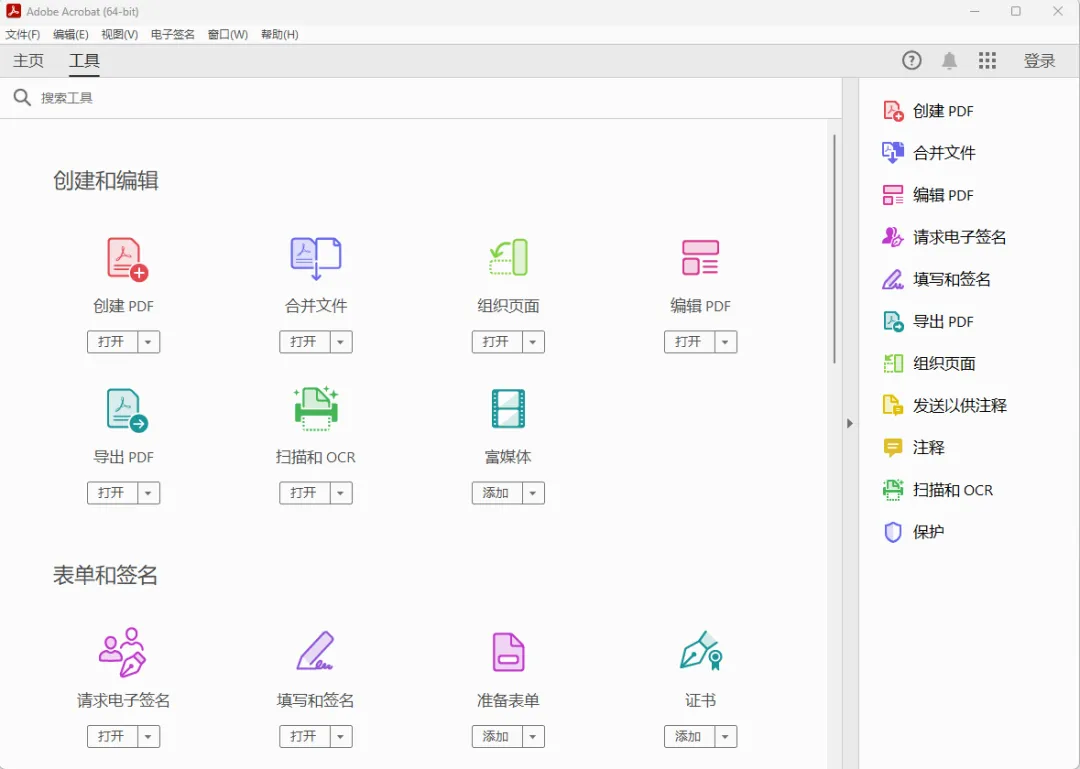Image resolution: width=1080 pixels, height=769 pixels.
Task: Click the vertical scrollbar of tools list
Action: pyautogui.click(x=834, y=249)
